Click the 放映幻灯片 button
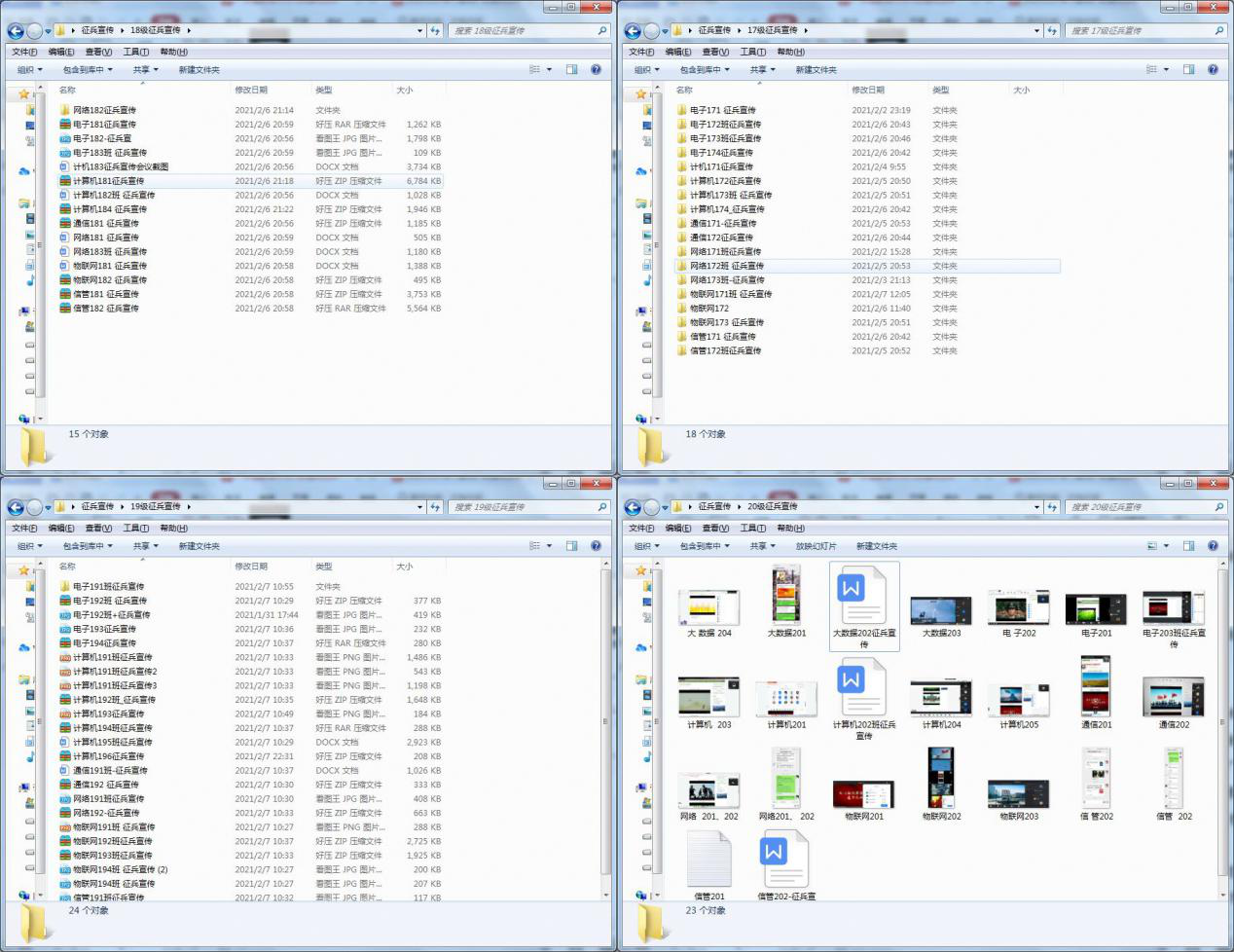 [816, 546]
